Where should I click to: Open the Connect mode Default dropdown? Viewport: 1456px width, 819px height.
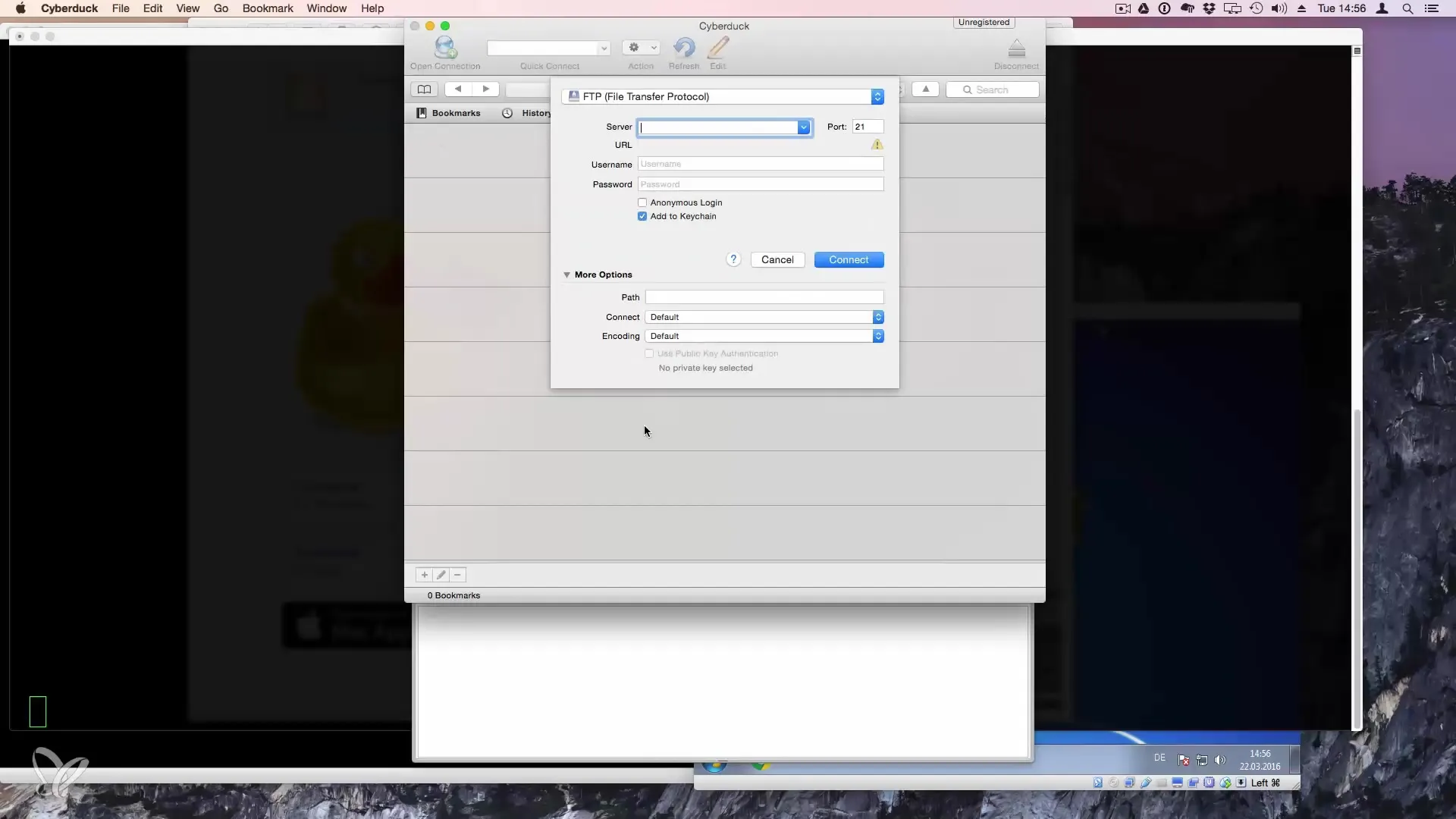[764, 317]
